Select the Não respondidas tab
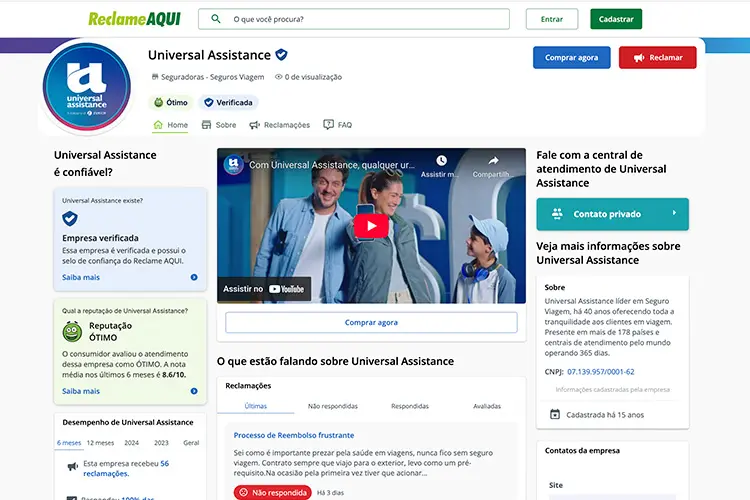Image resolution: width=750 pixels, height=500 pixels. pyautogui.click(x=332, y=406)
